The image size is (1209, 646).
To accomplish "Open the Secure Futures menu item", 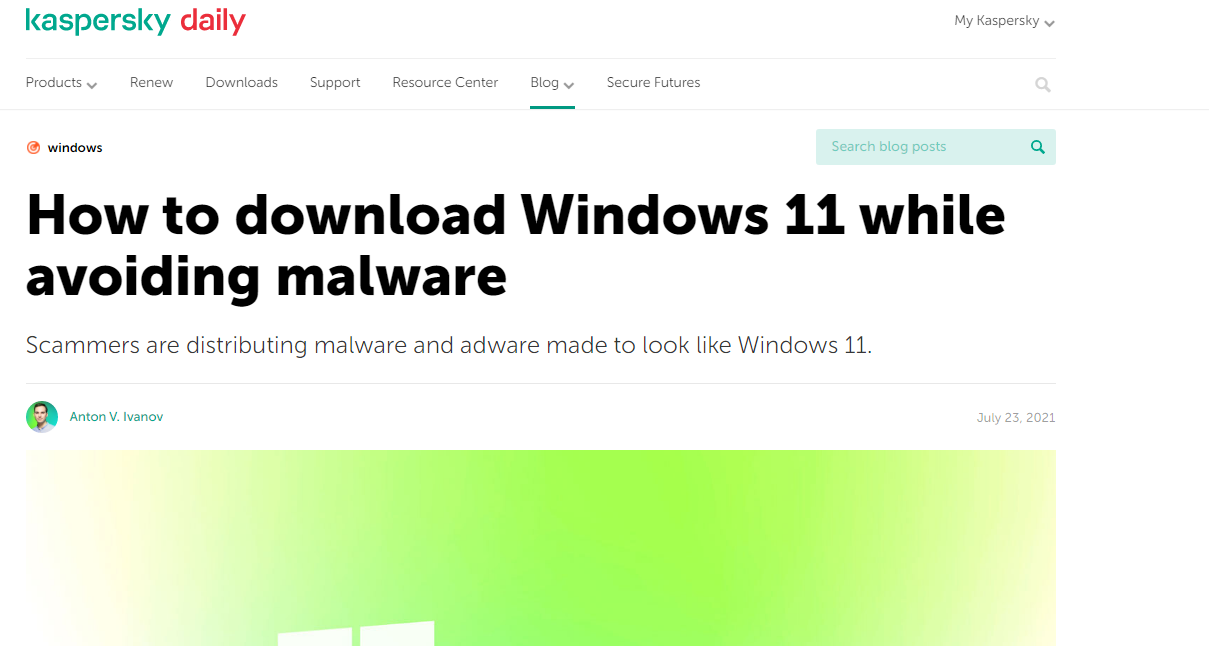I will pos(653,83).
